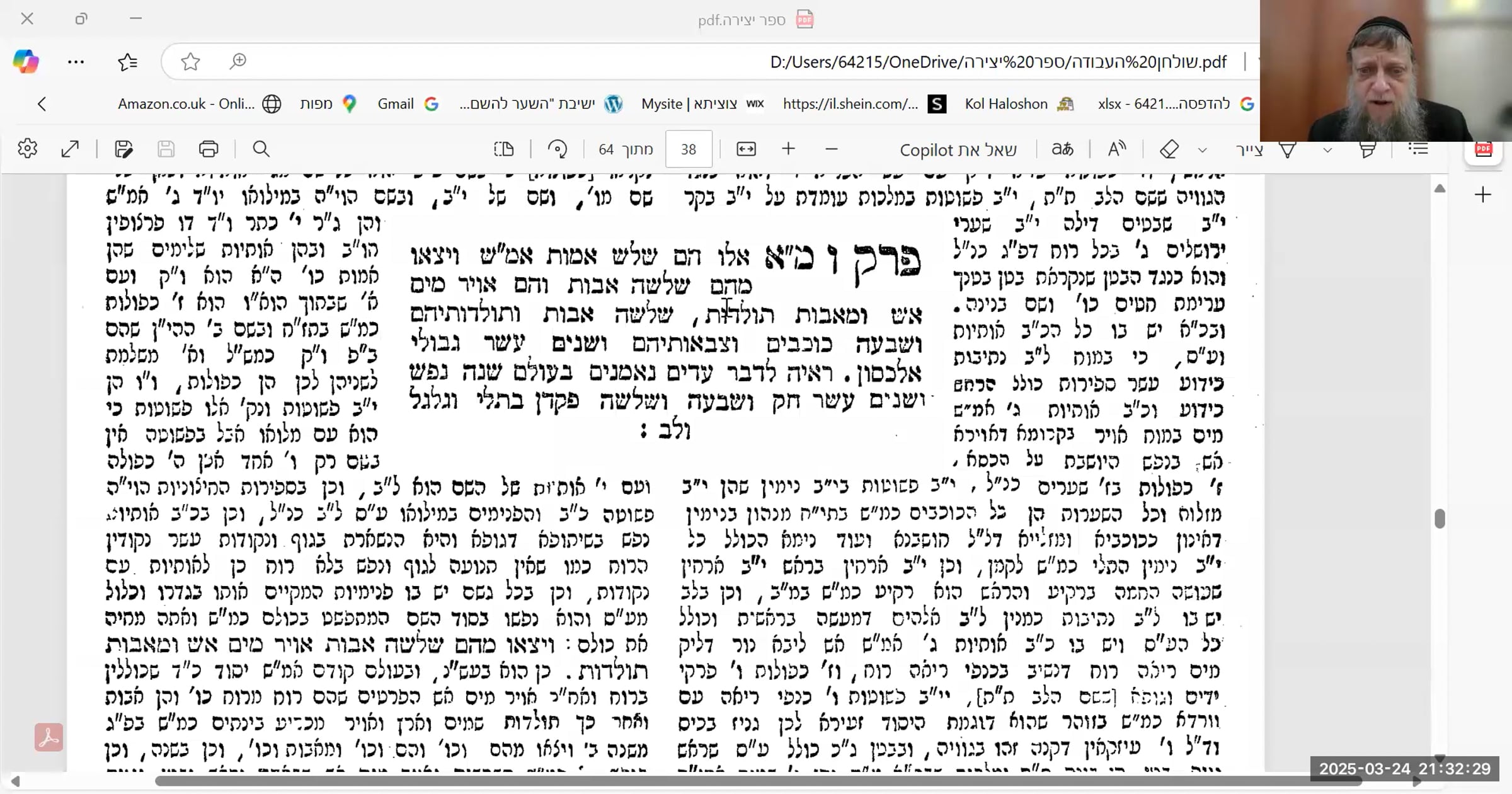Open the Gmail bookmark
This screenshot has height=794, width=1512.
tap(408, 104)
